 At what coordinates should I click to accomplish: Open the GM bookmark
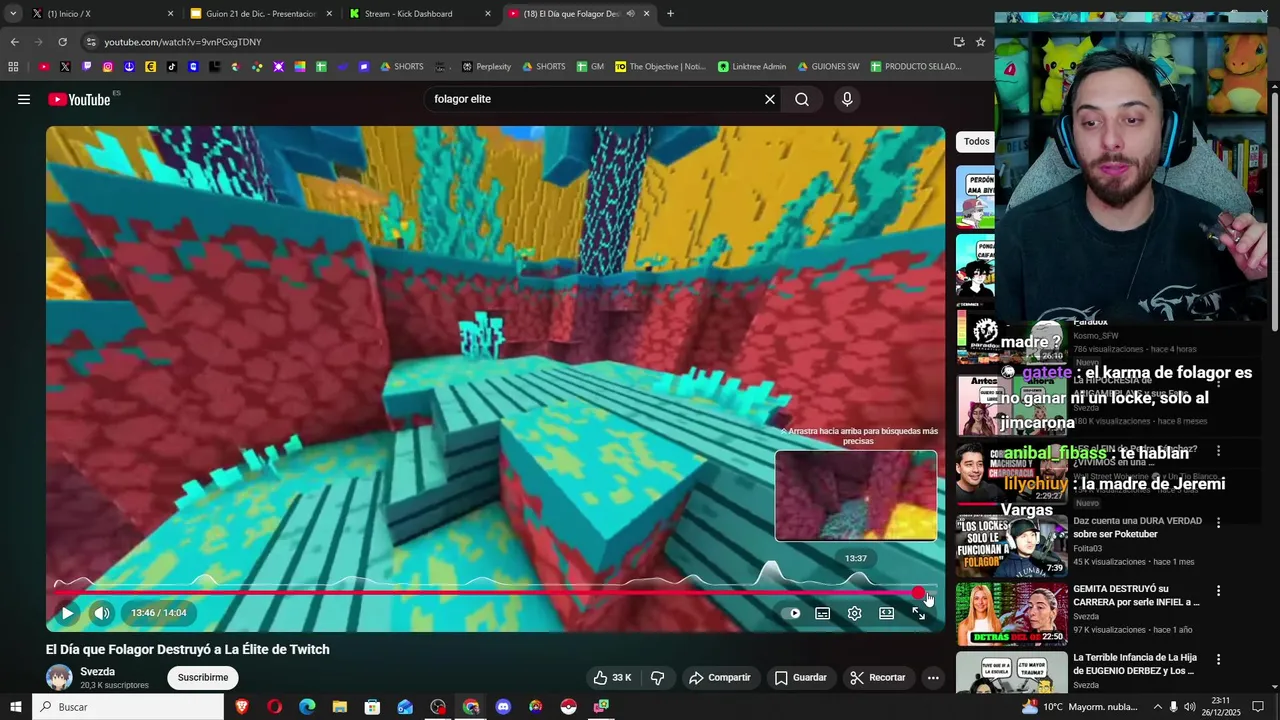click(590, 67)
